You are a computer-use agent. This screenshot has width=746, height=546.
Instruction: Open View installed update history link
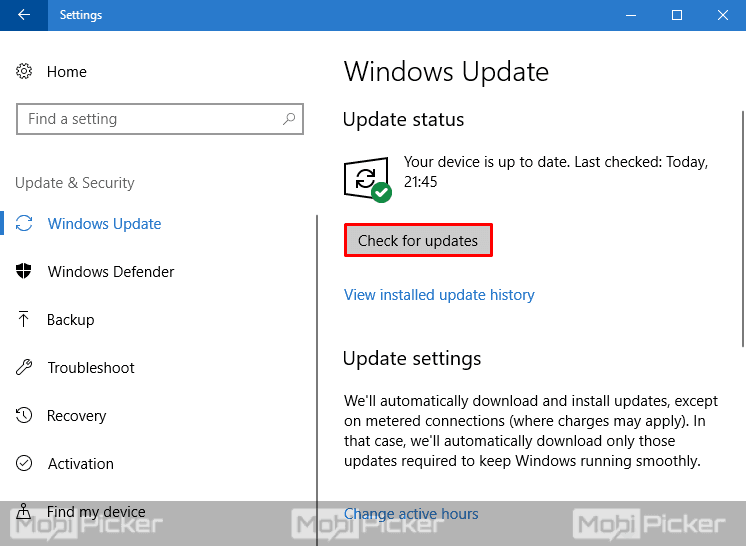tap(439, 295)
